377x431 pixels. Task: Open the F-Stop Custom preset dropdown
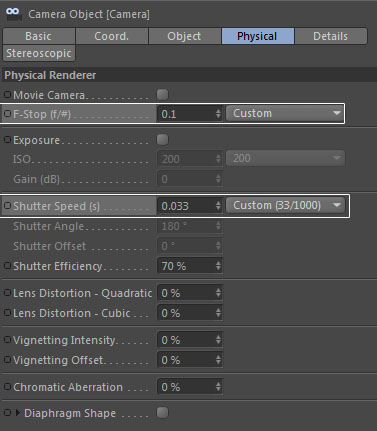pyautogui.click(x=285, y=113)
